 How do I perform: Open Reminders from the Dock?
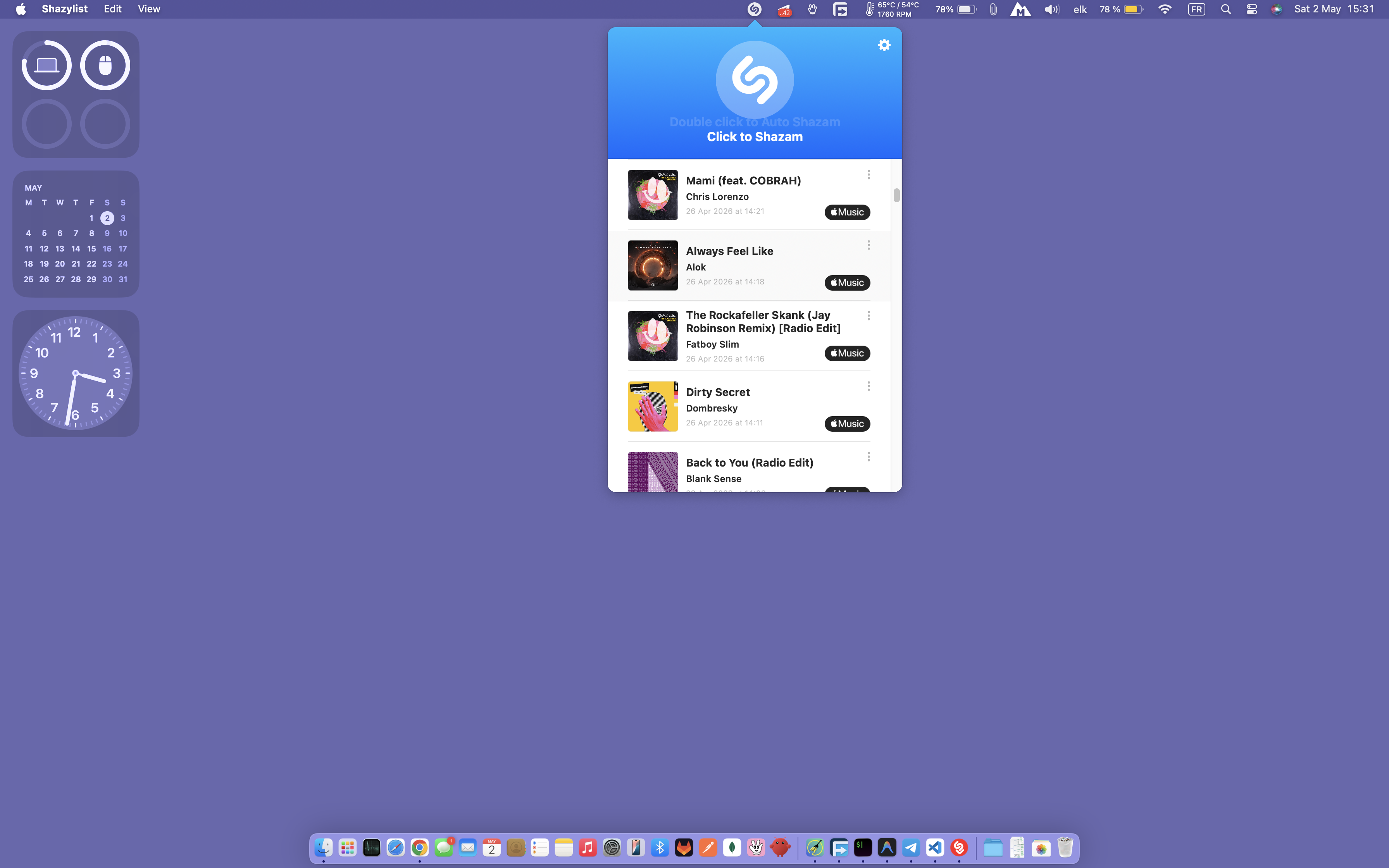[x=539, y=847]
